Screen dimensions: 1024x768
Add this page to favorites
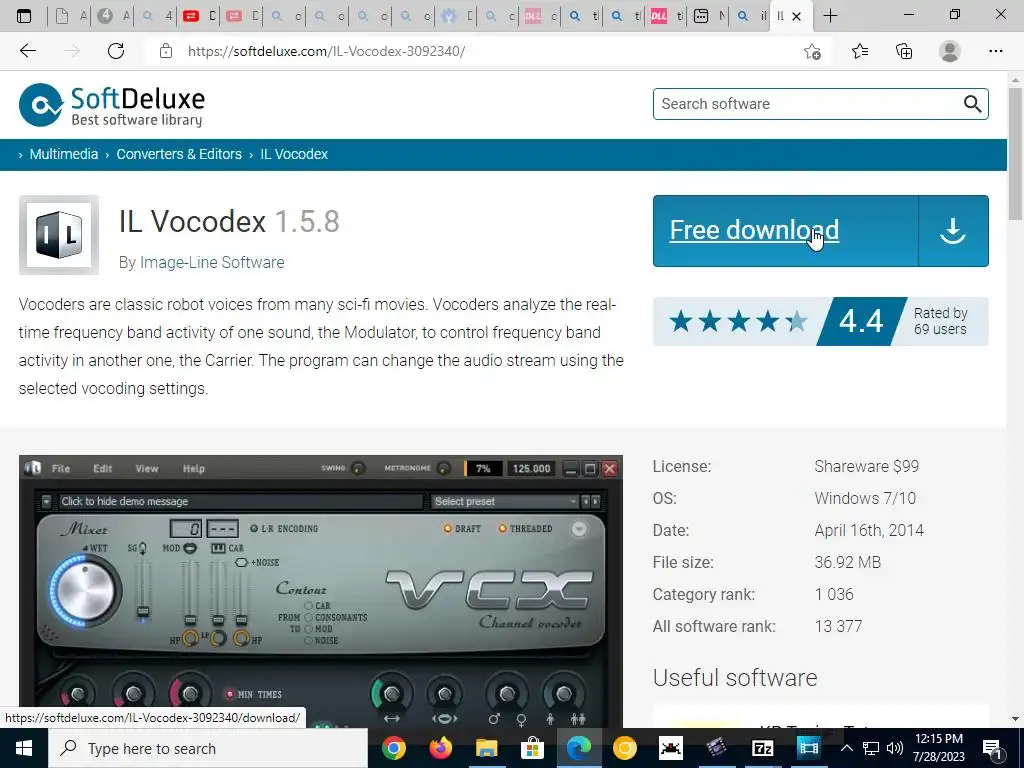812,51
